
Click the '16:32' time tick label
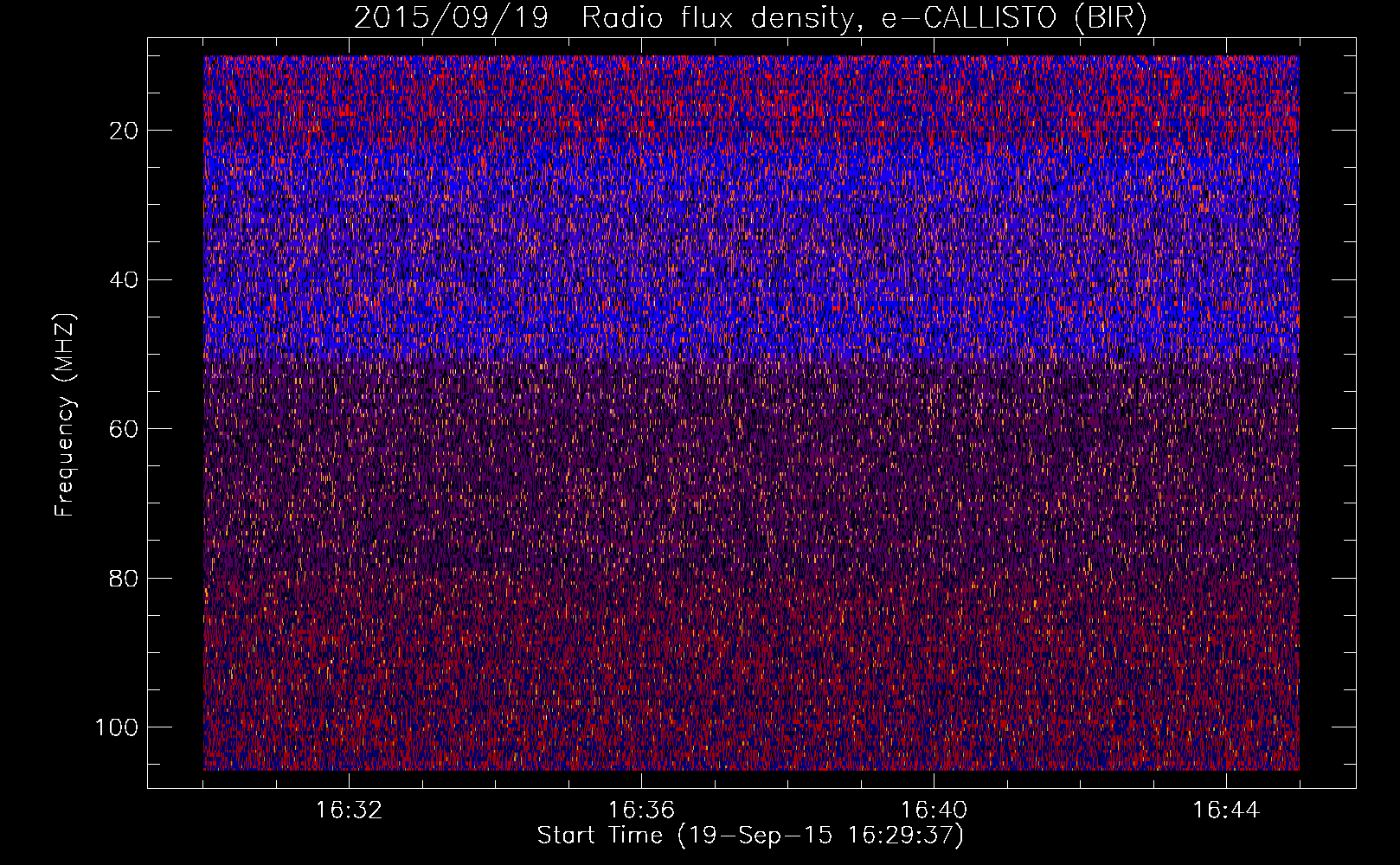click(349, 811)
